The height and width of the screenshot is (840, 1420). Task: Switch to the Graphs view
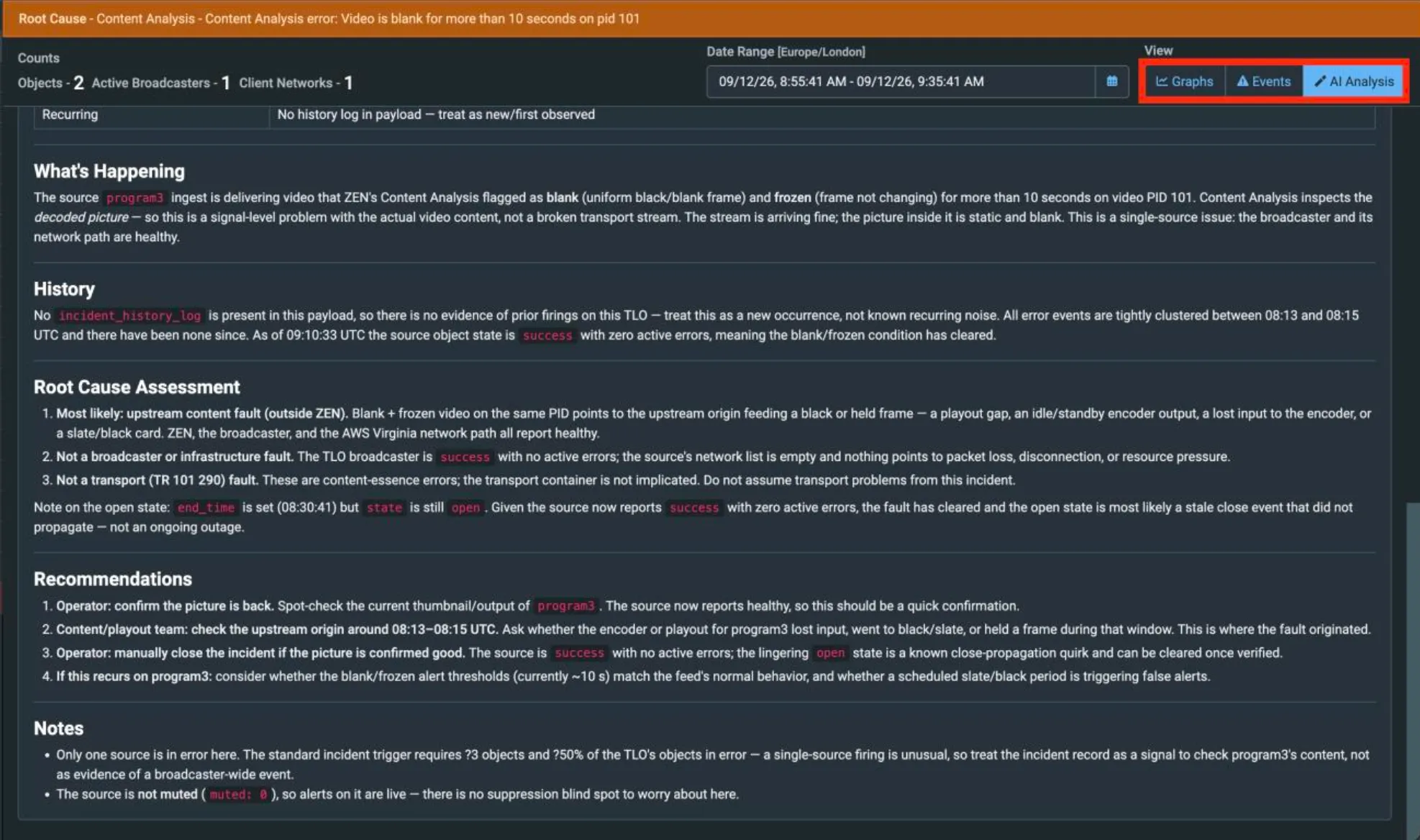pyautogui.click(x=1185, y=81)
